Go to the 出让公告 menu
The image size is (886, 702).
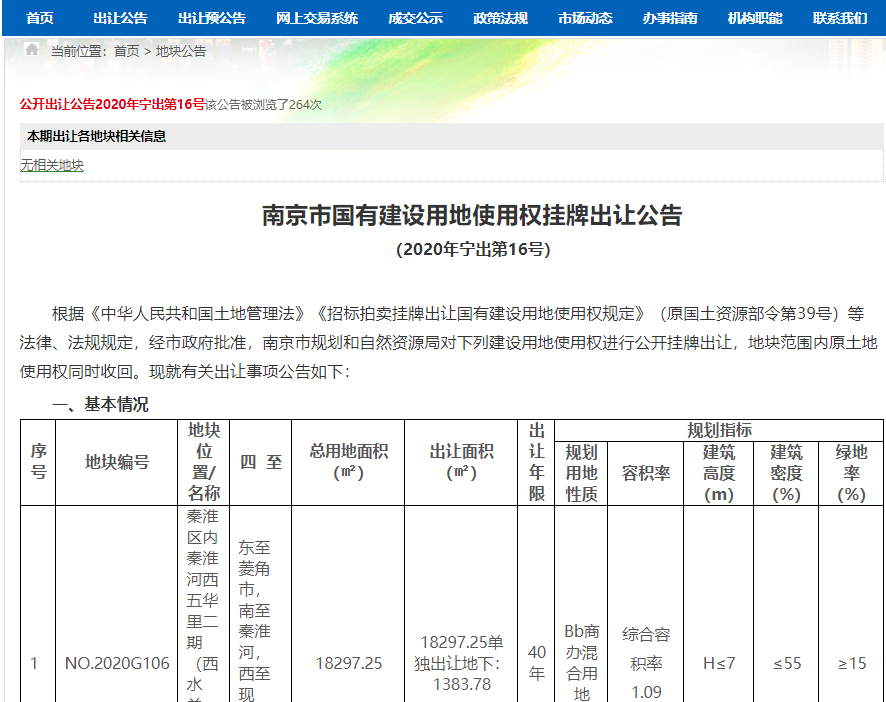coord(120,18)
